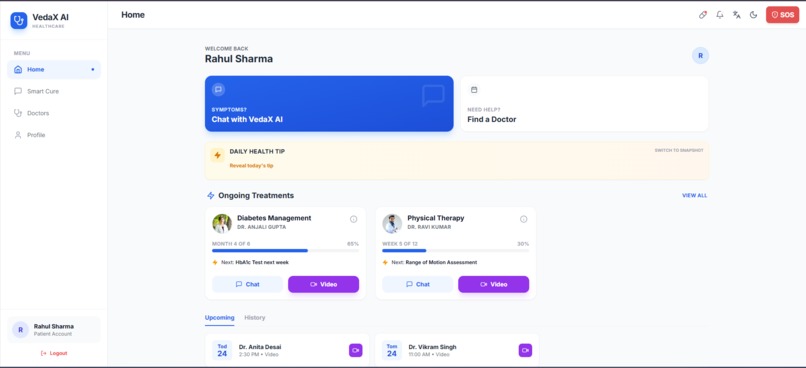This screenshot has width=806, height=368.
Task: Open the language translate icon
Action: point(737,15)
